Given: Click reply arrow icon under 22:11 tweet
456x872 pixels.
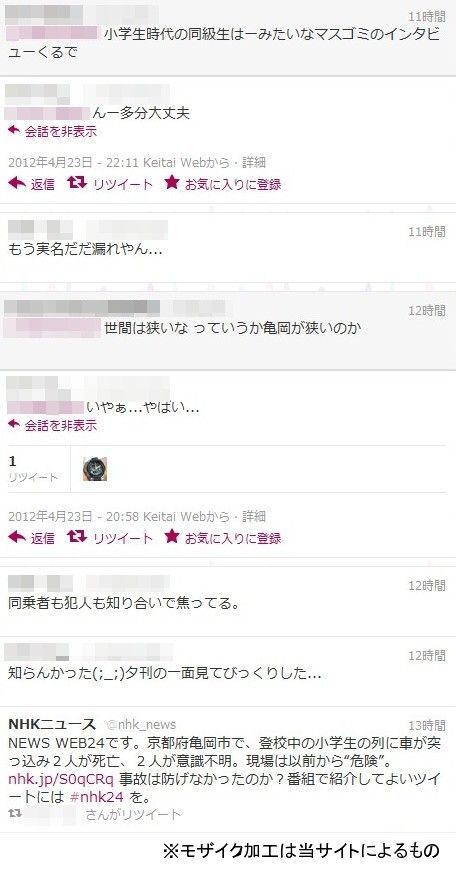Looking at the screenshot, I should 17,183.
